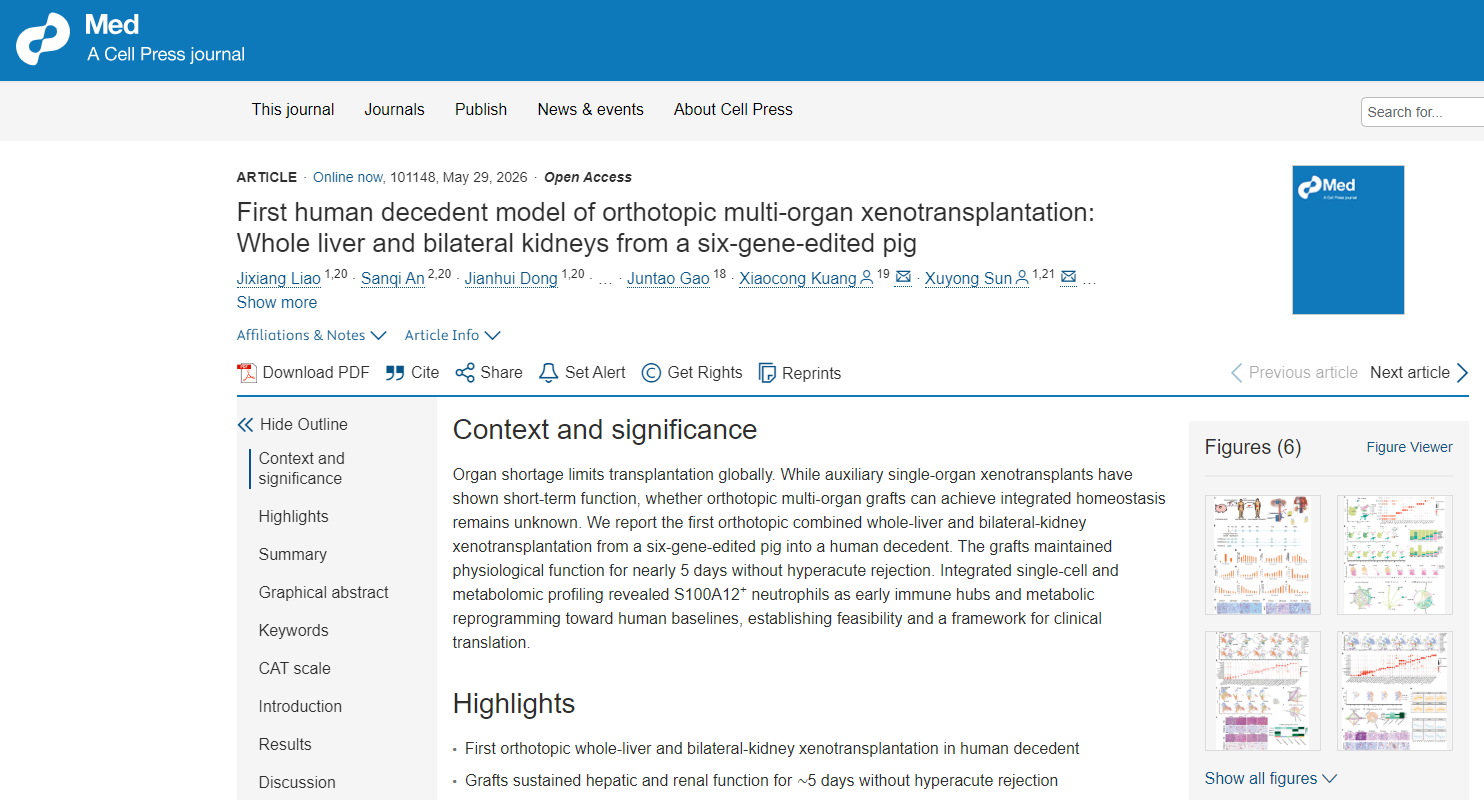
Task: Go to Next article
Action: pos(1419,373)
